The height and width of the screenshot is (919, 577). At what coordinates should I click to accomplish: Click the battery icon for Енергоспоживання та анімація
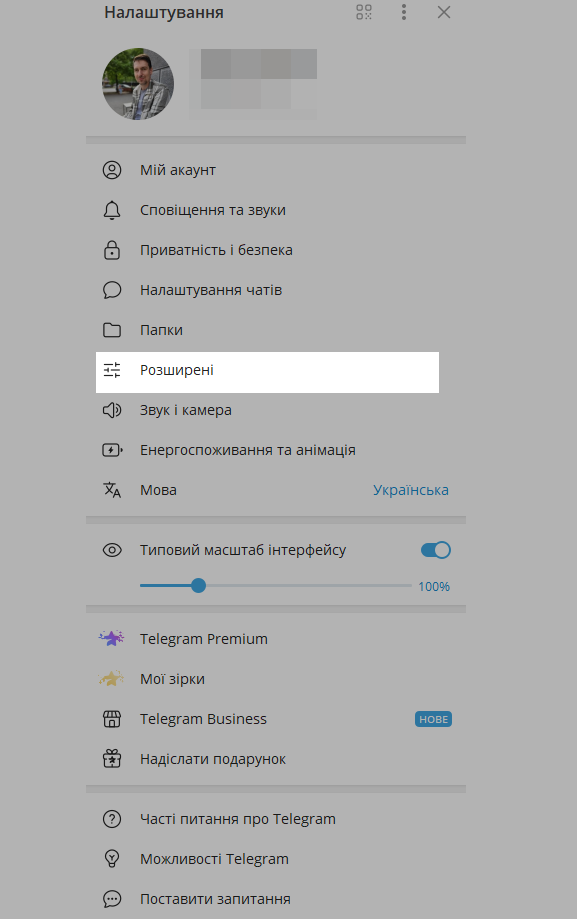pyautogui.click(x=112, y=450)
